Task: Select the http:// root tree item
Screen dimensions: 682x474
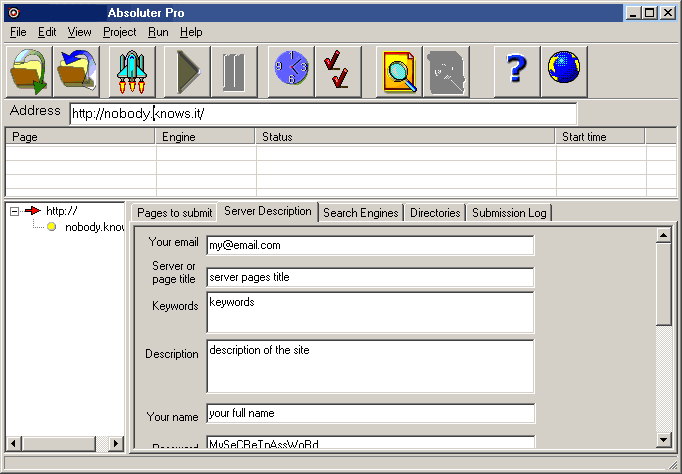Action: [x=62, y=211]
